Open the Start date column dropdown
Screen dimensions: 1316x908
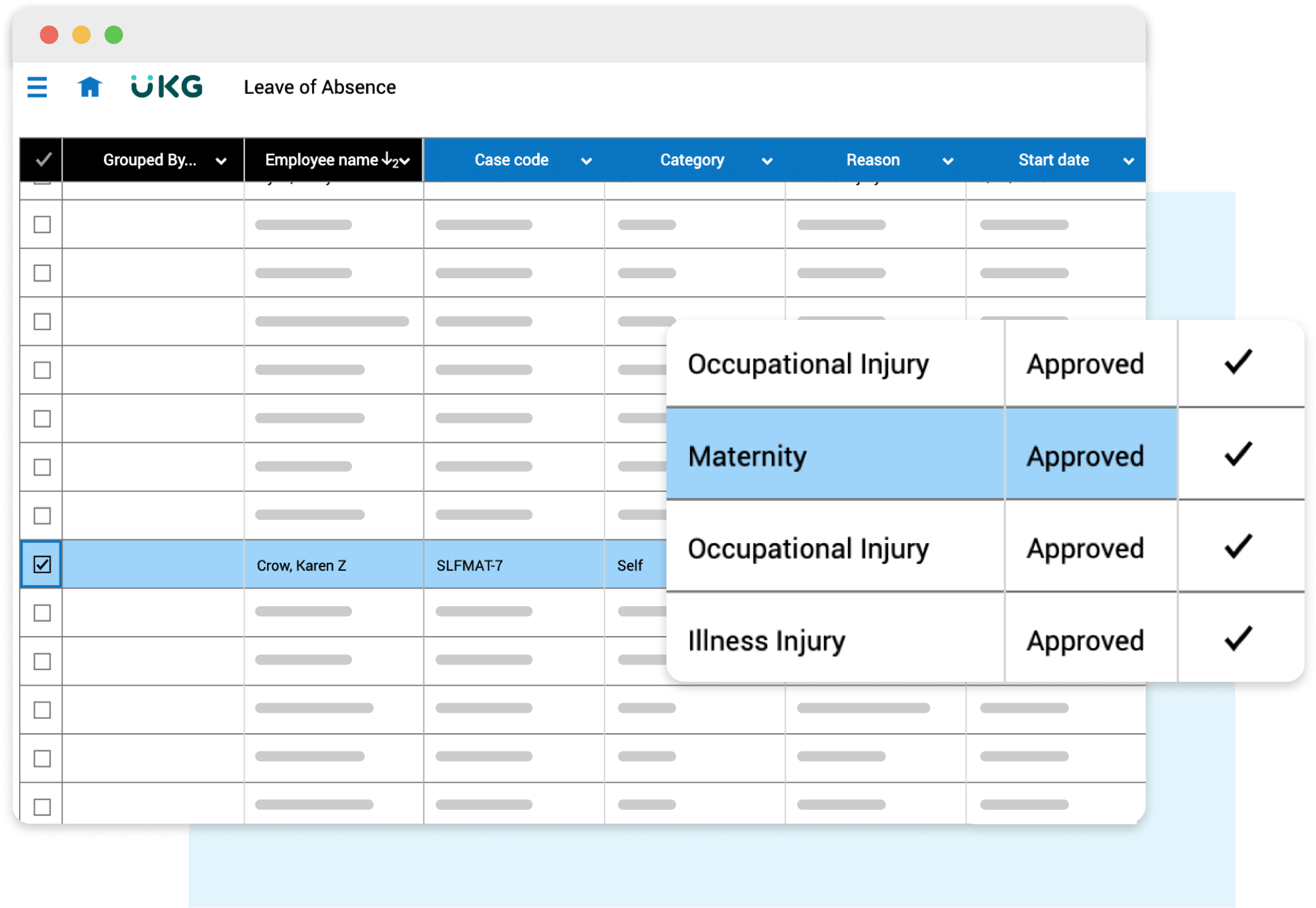click(x=1128, y=161)
